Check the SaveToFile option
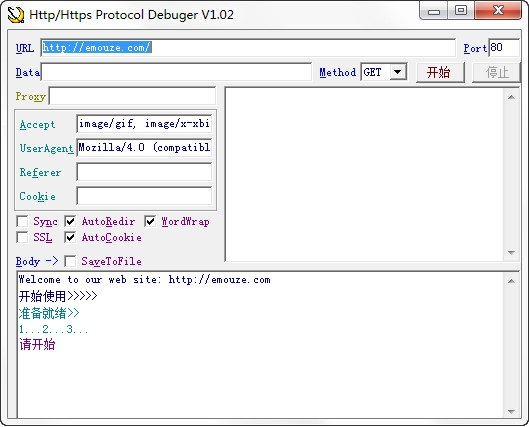Viewport: 529px width, 427px height. pyautogui.click(x=70, y=261)
